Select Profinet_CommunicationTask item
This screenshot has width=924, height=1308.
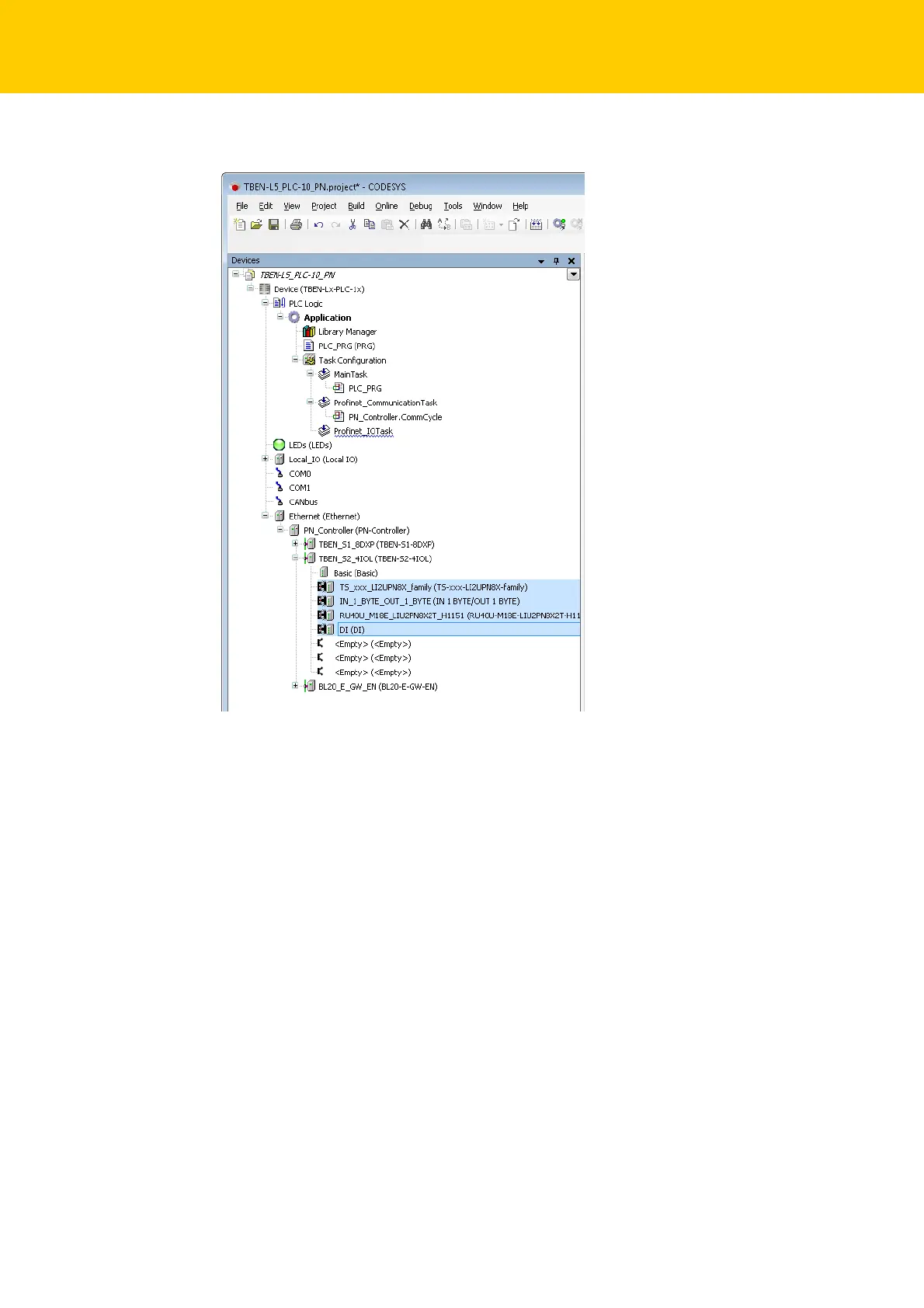pyautogui.click(x=385, y=402)
